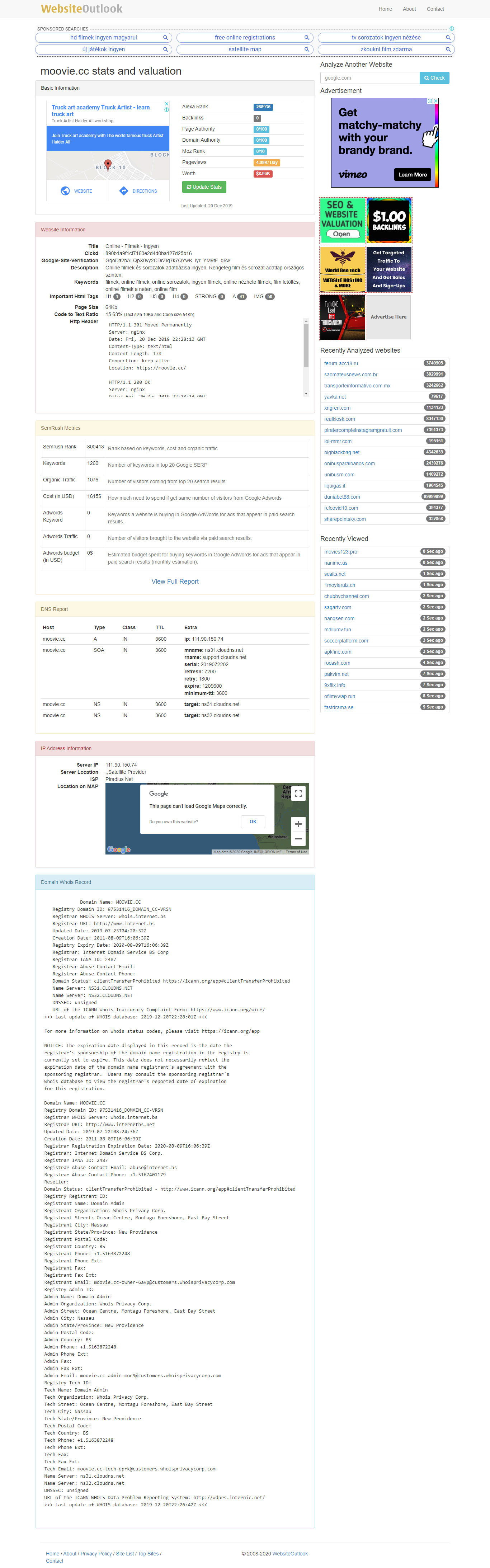Viewport: 490px width, 1568px height.
Task: Toggle fullscreen on the Google map
Action: (x=298, y=794)
